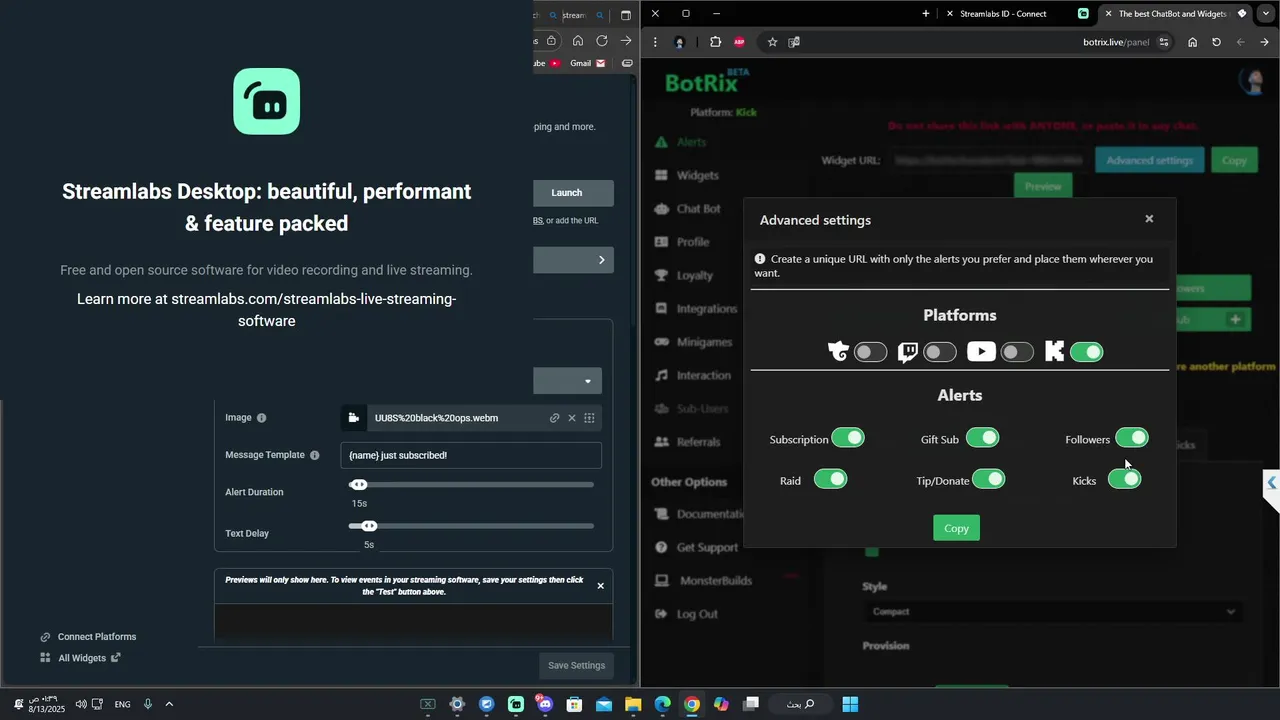
Task: Click the Chrome profile avatar icon
Action: (x=680, y=42)
